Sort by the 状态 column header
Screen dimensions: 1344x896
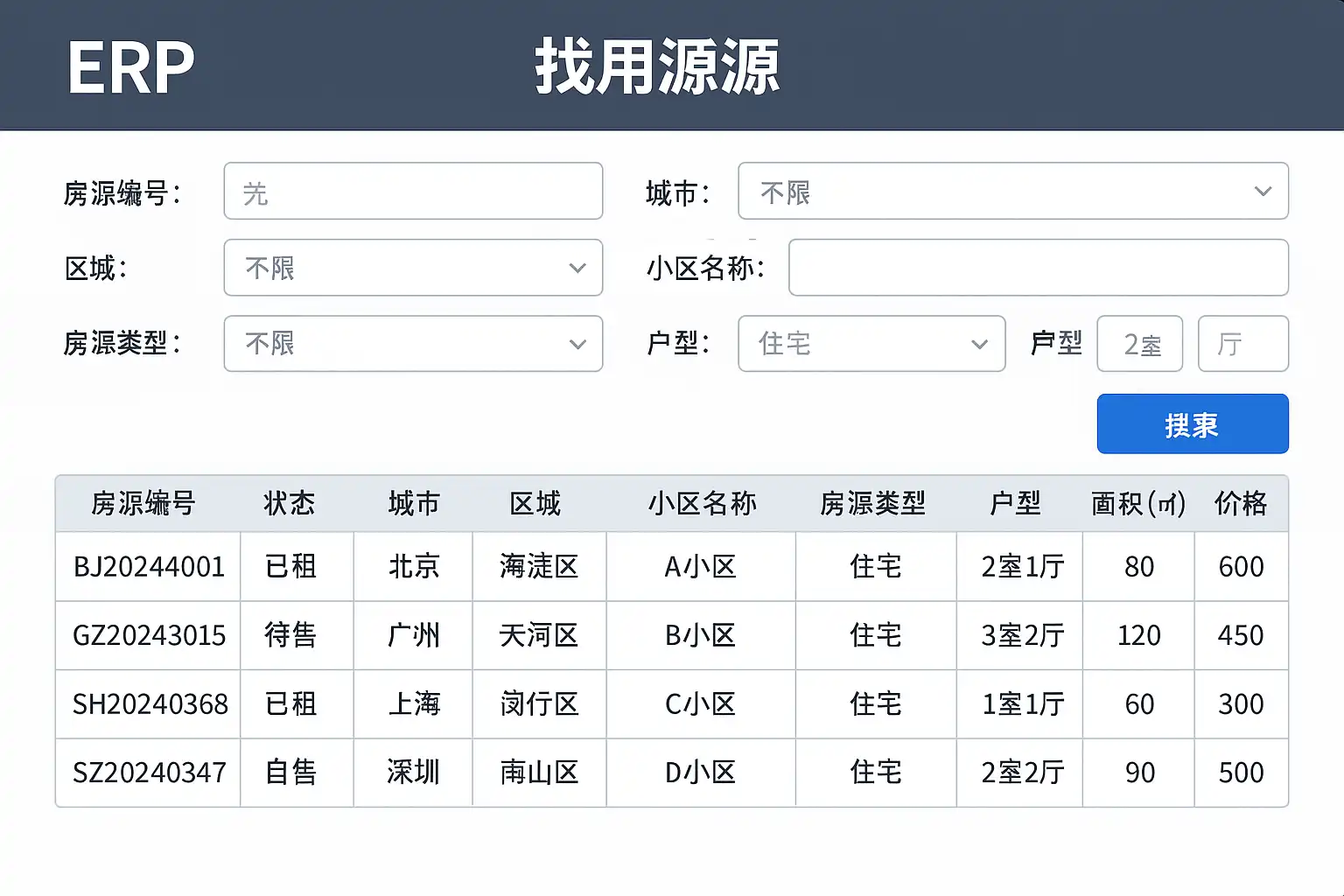coord(290,504)
